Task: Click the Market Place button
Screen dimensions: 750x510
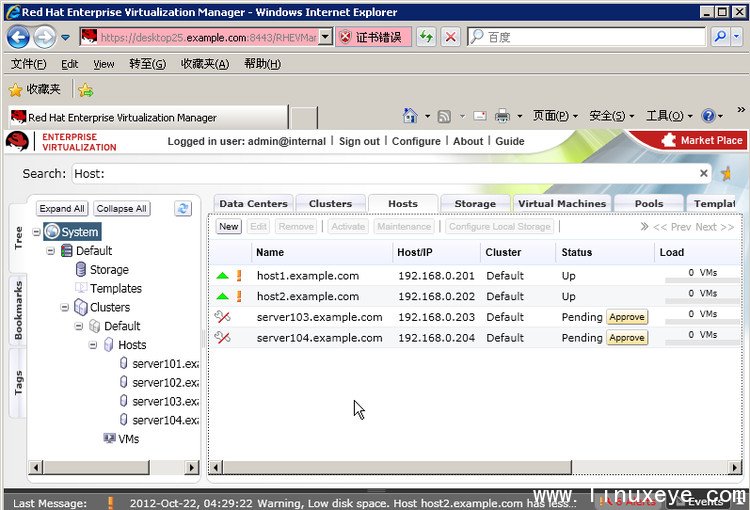Action: click(x=702, y=140)
